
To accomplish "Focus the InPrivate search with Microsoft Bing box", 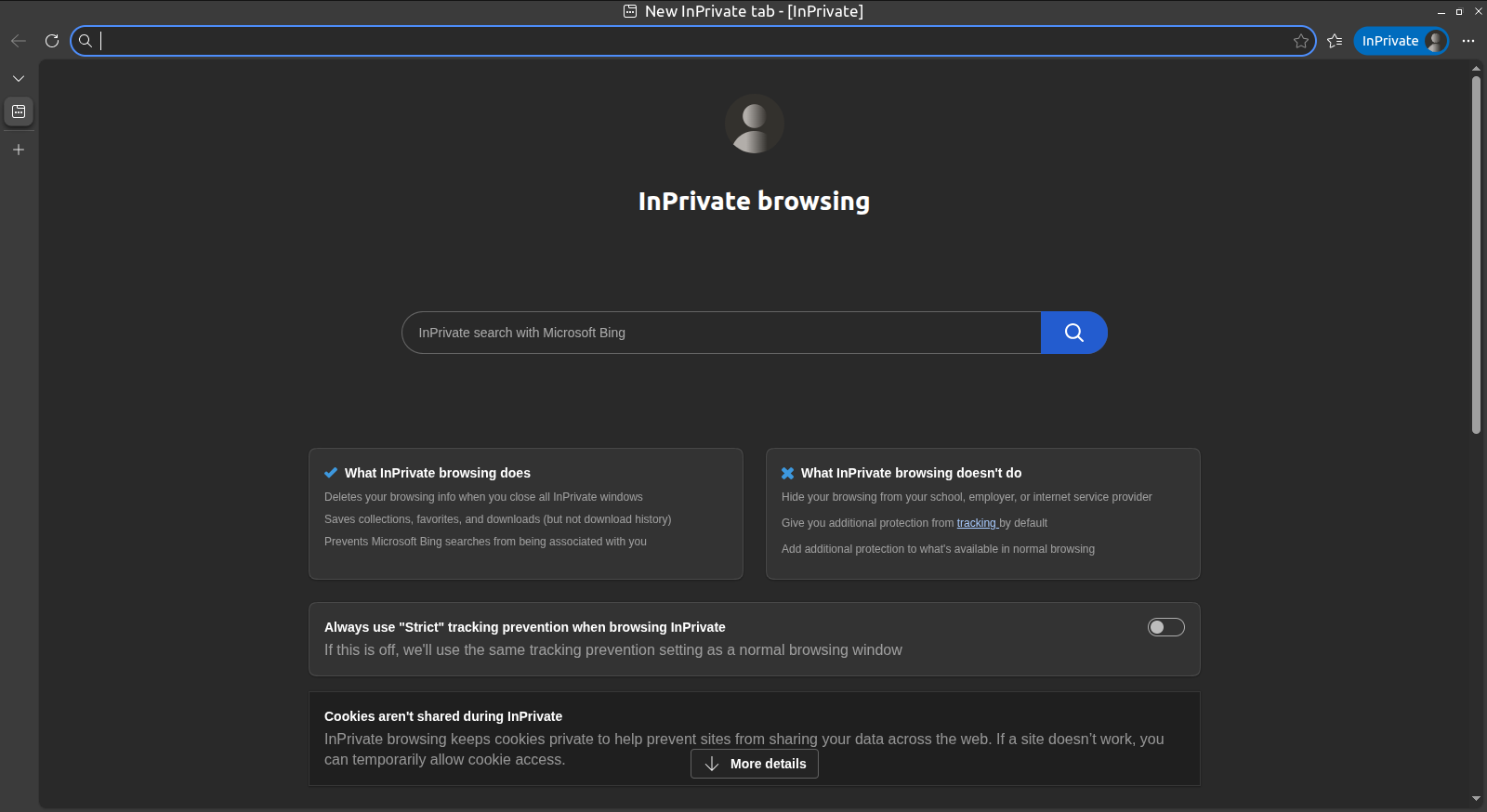I will pos(721,333).
